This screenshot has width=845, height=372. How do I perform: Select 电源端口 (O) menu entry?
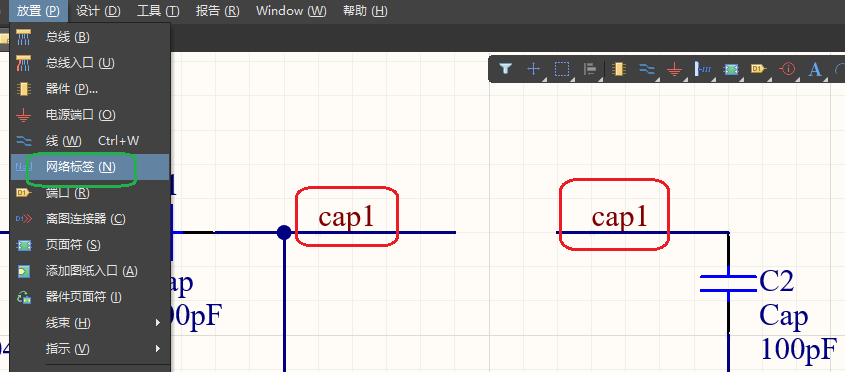(90, 115)
